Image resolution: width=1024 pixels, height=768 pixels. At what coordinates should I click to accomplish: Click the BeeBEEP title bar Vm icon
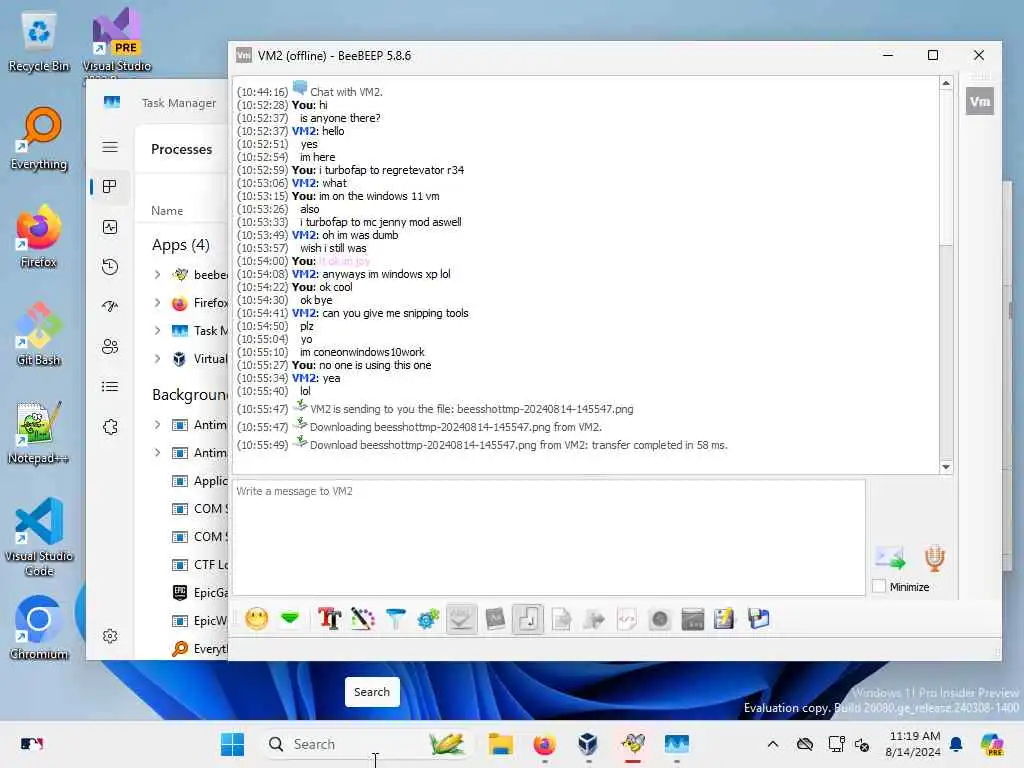click(x=244, y=56)
